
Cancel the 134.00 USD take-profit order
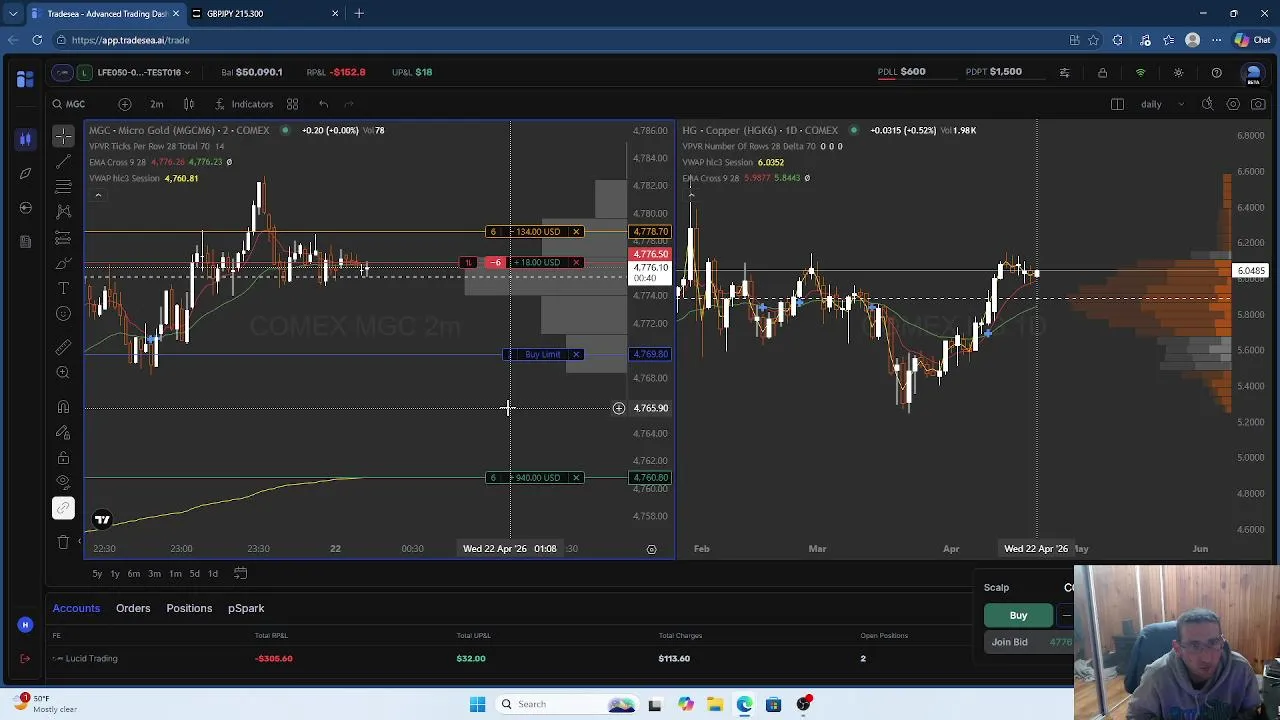point(576,232)
